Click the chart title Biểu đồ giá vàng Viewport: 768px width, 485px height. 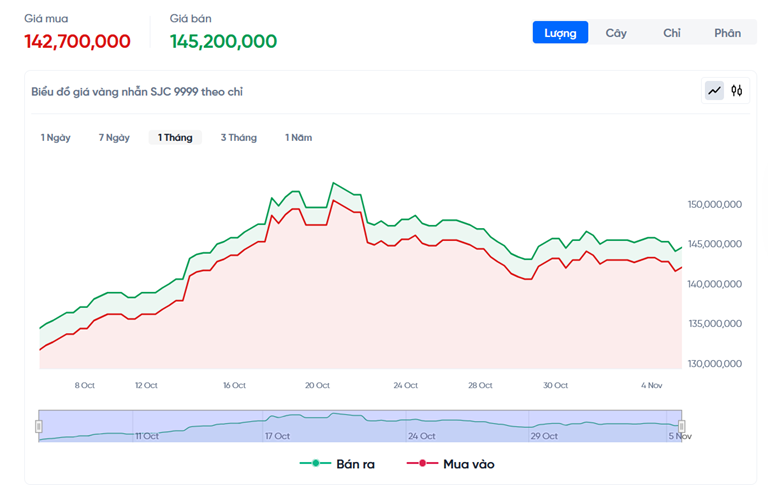coord(137,92)
